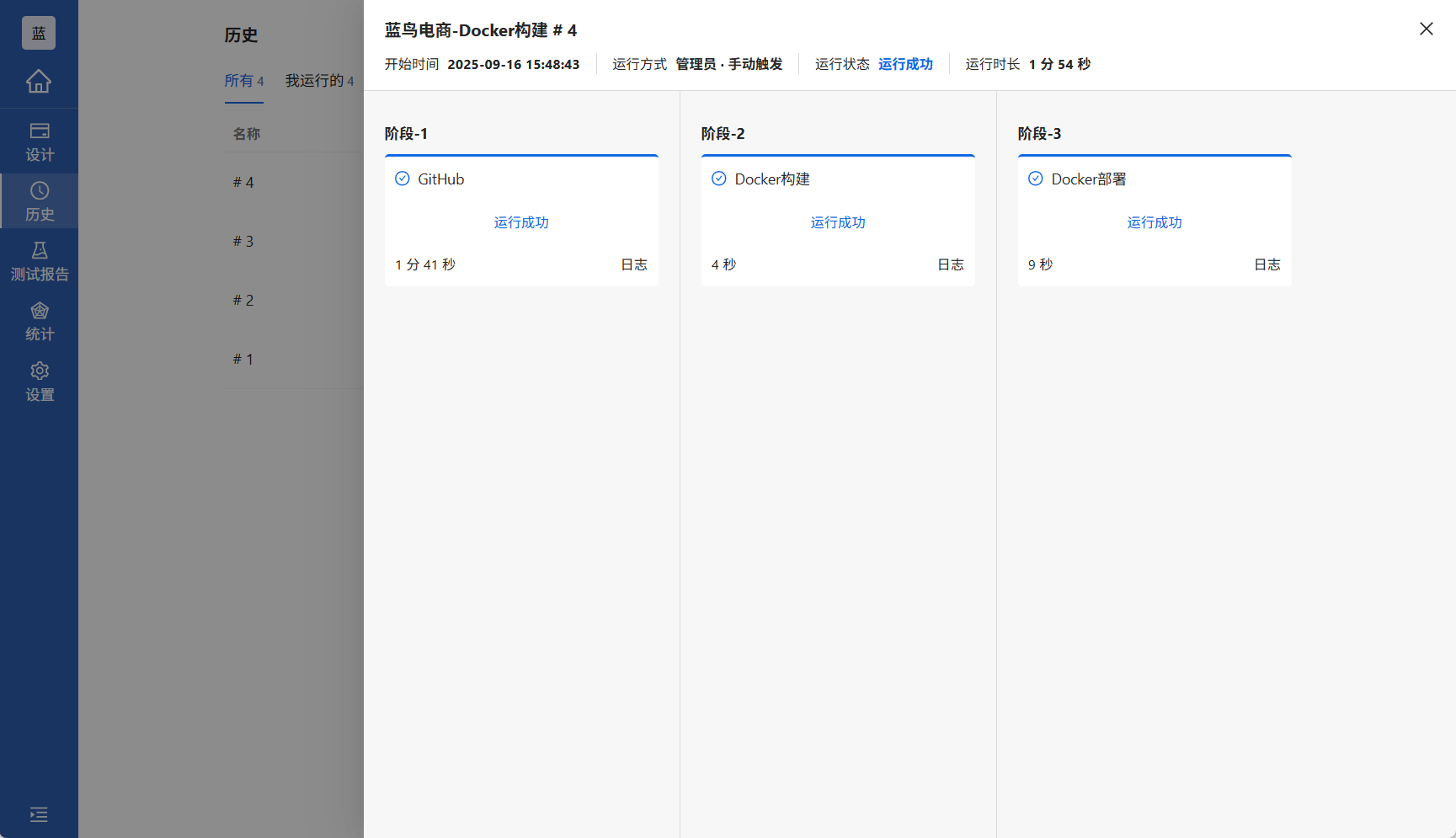Open 日志 for the Docker构建 step
The height and width of the screenshot is (838, 1456).
pos(950,264)
